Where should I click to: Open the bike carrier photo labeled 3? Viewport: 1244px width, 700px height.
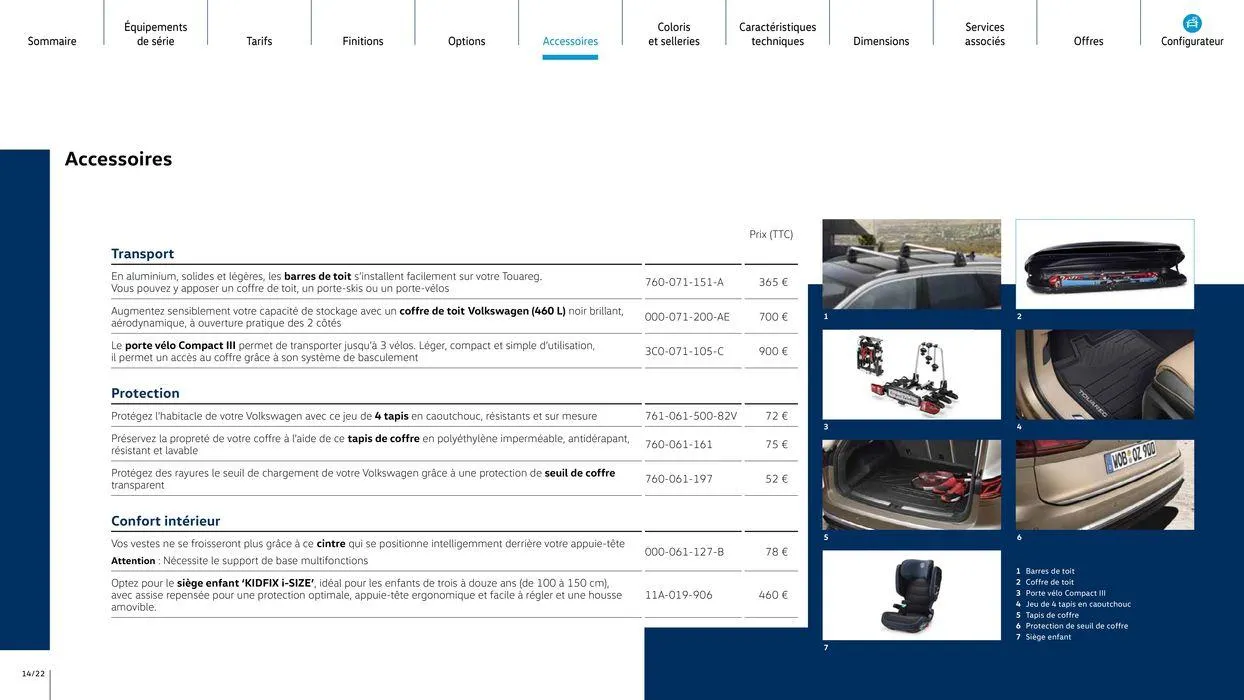coord(911,375)
